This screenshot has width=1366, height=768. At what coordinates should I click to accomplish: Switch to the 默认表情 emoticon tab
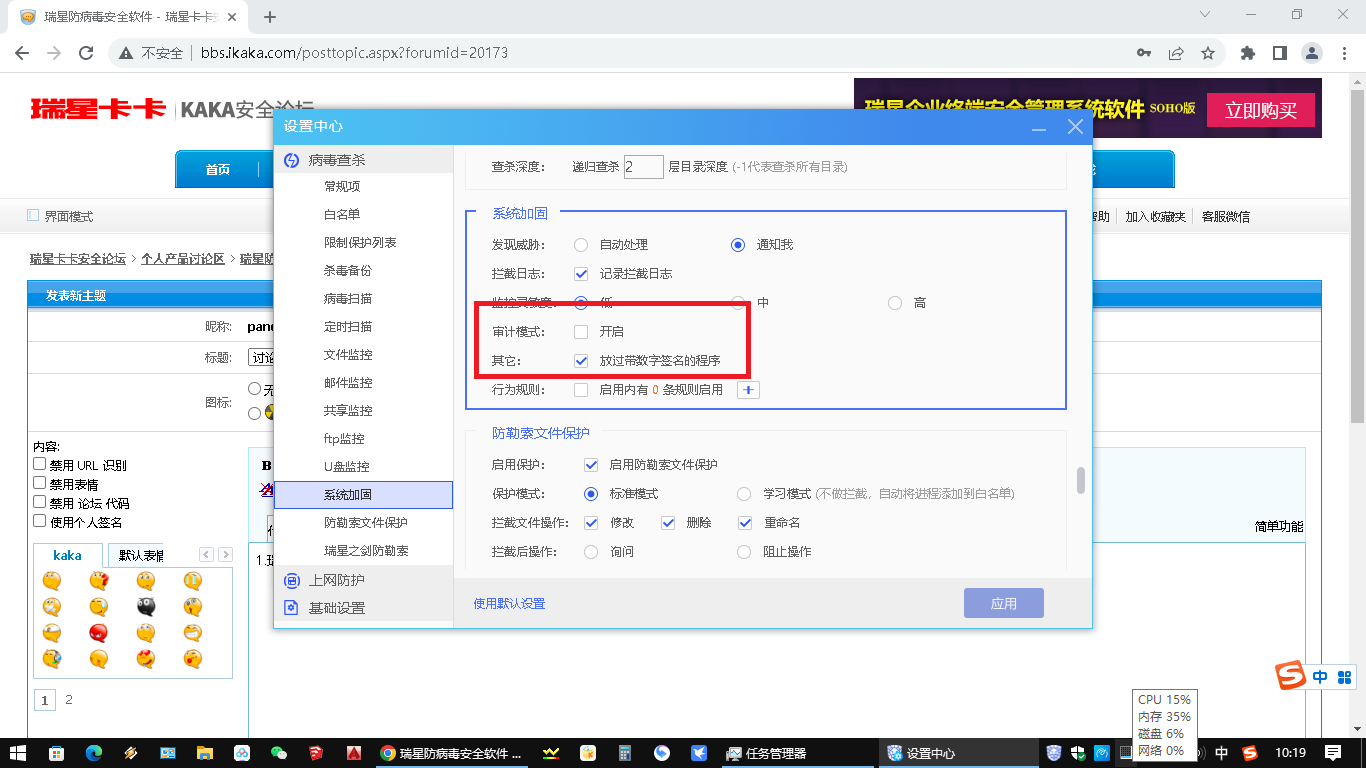(140, 555)
